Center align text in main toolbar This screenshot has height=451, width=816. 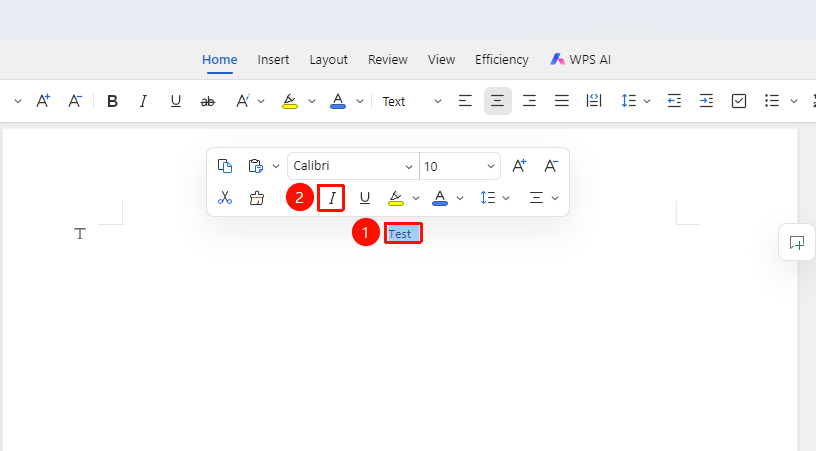[498, 101]
